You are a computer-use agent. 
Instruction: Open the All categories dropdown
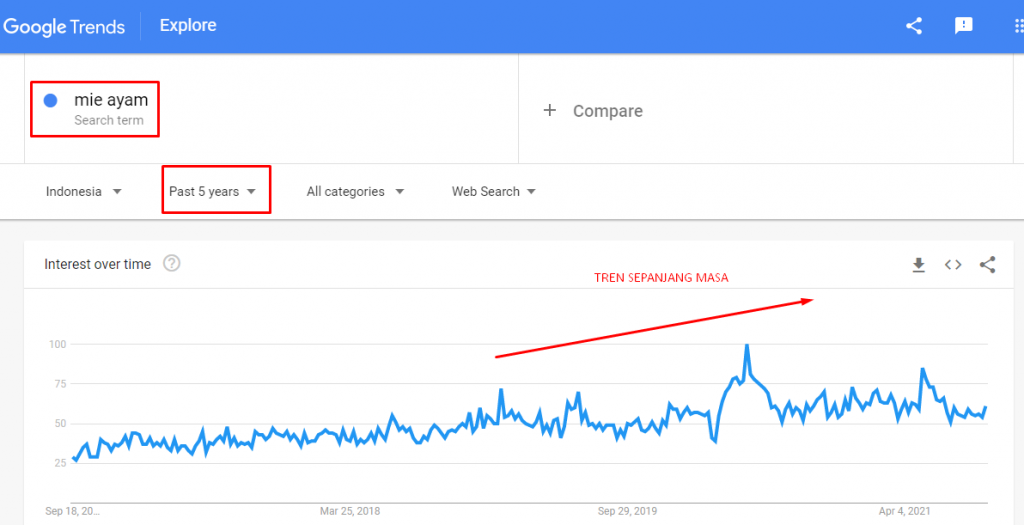click(x=355, y=191)
